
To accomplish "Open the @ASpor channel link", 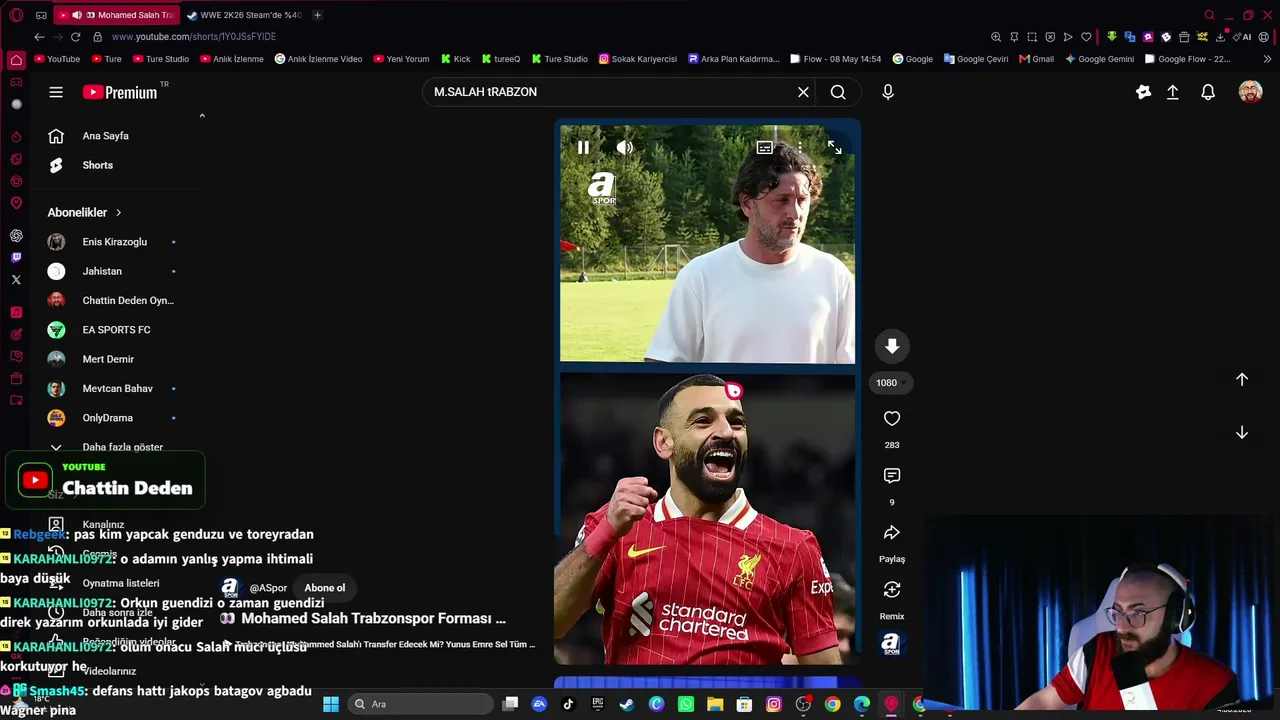I will (x=268, y=588).
